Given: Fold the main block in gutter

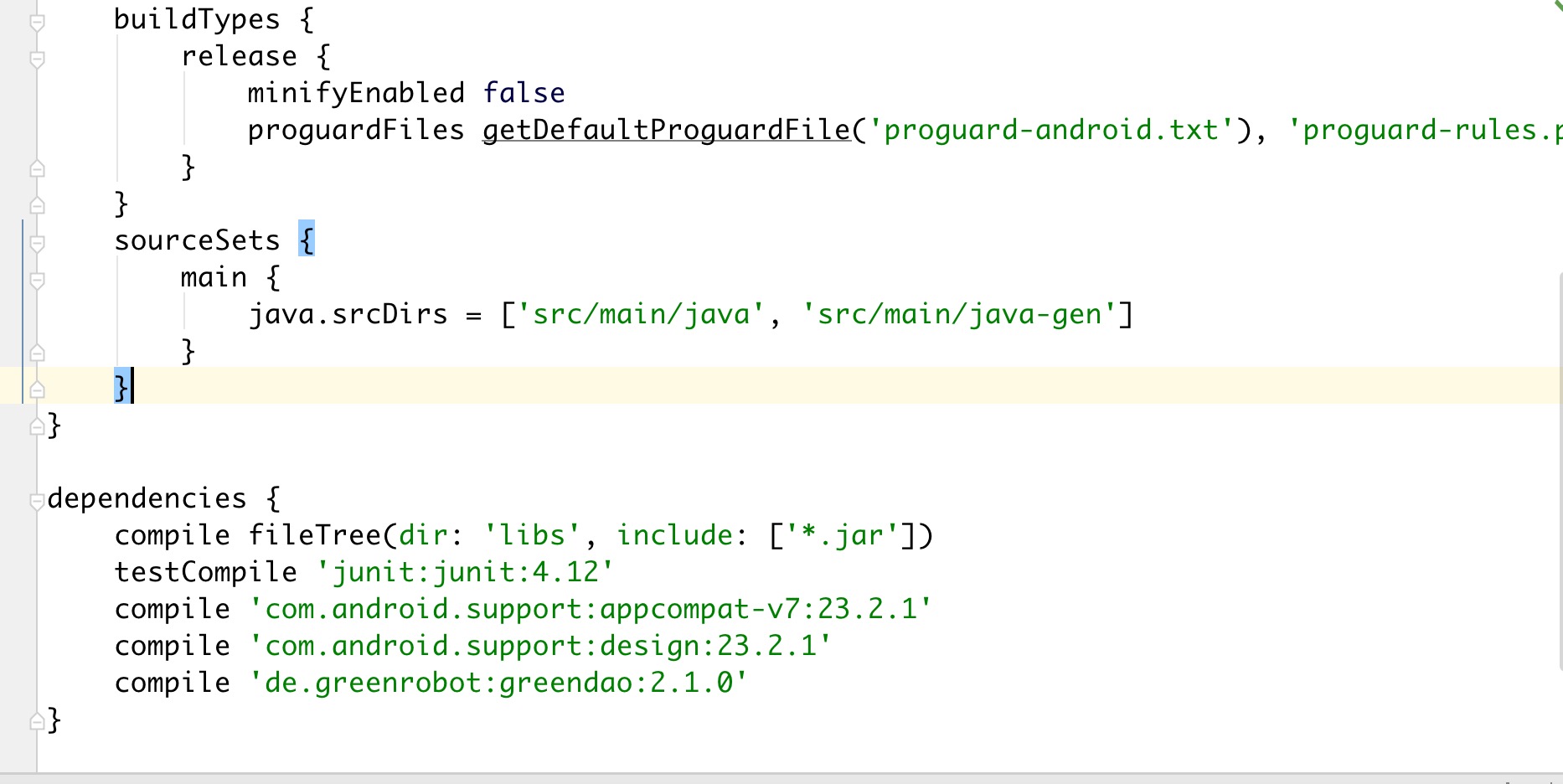Looking at the screenshot, I should click(37, 280).
